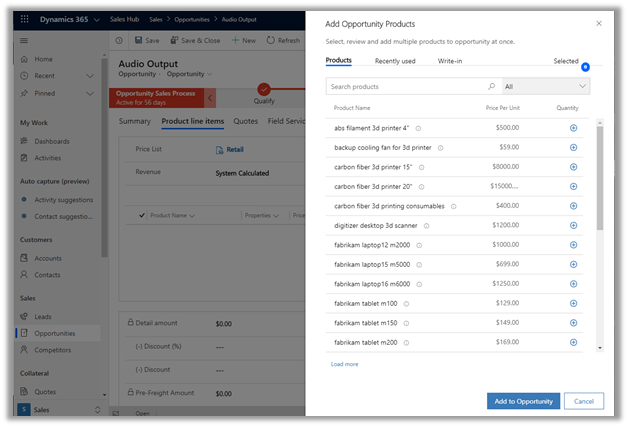628x427 pixels.
Task: Click the Search products input field
Action: point(405,87)
